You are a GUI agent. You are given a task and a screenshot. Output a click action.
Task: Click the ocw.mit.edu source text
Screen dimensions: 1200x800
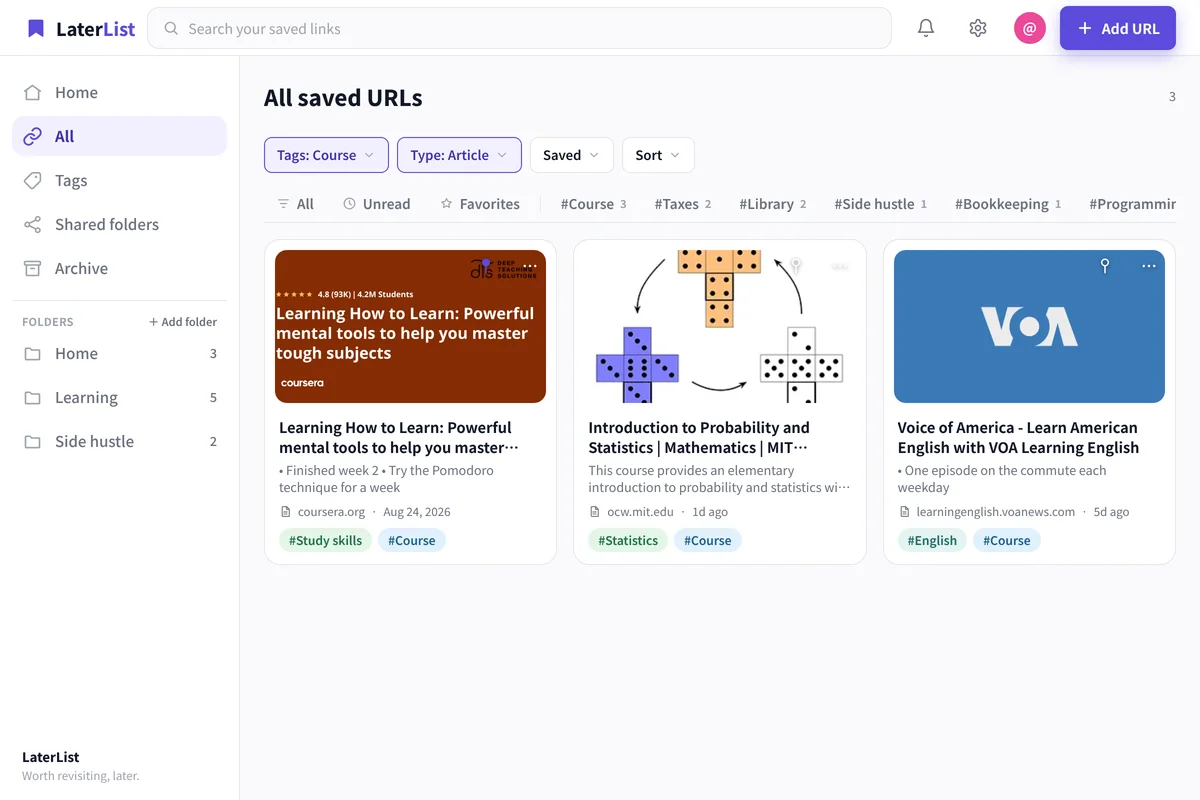pyautogui.click(x=640, y=511)
